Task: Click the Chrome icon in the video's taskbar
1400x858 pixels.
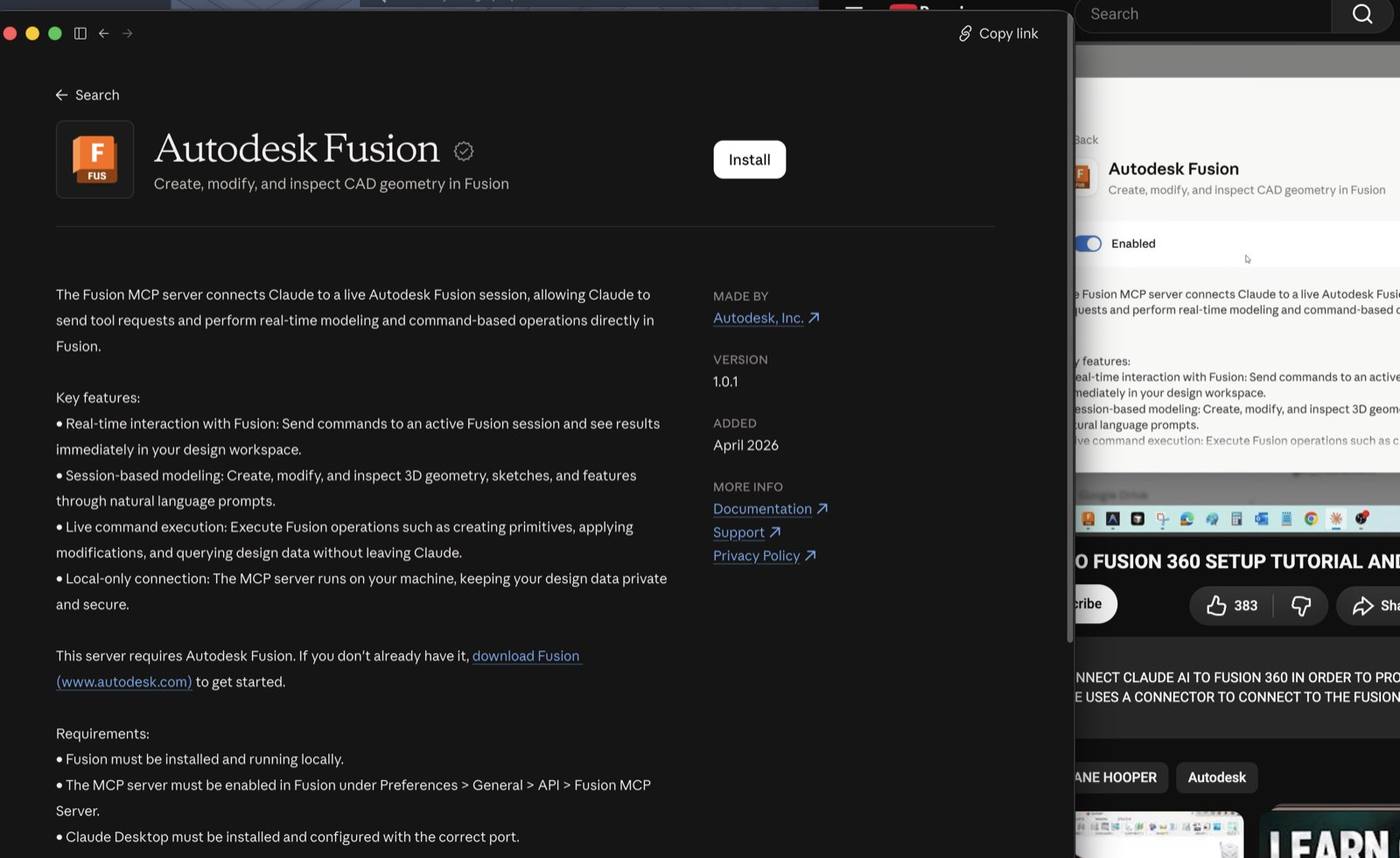Action: (1311, 518)
